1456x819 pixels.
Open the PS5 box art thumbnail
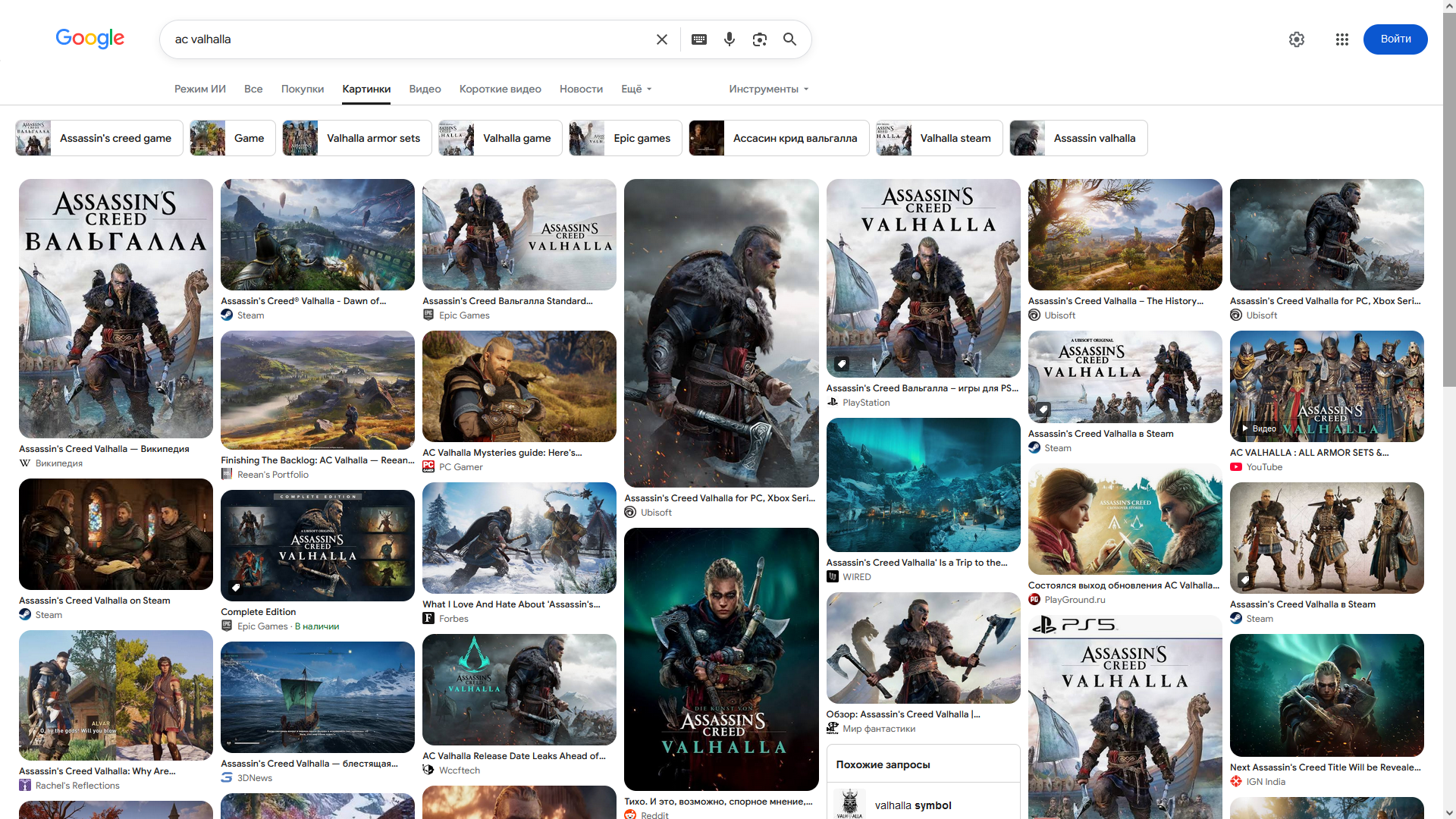(x=1125, y=717)
